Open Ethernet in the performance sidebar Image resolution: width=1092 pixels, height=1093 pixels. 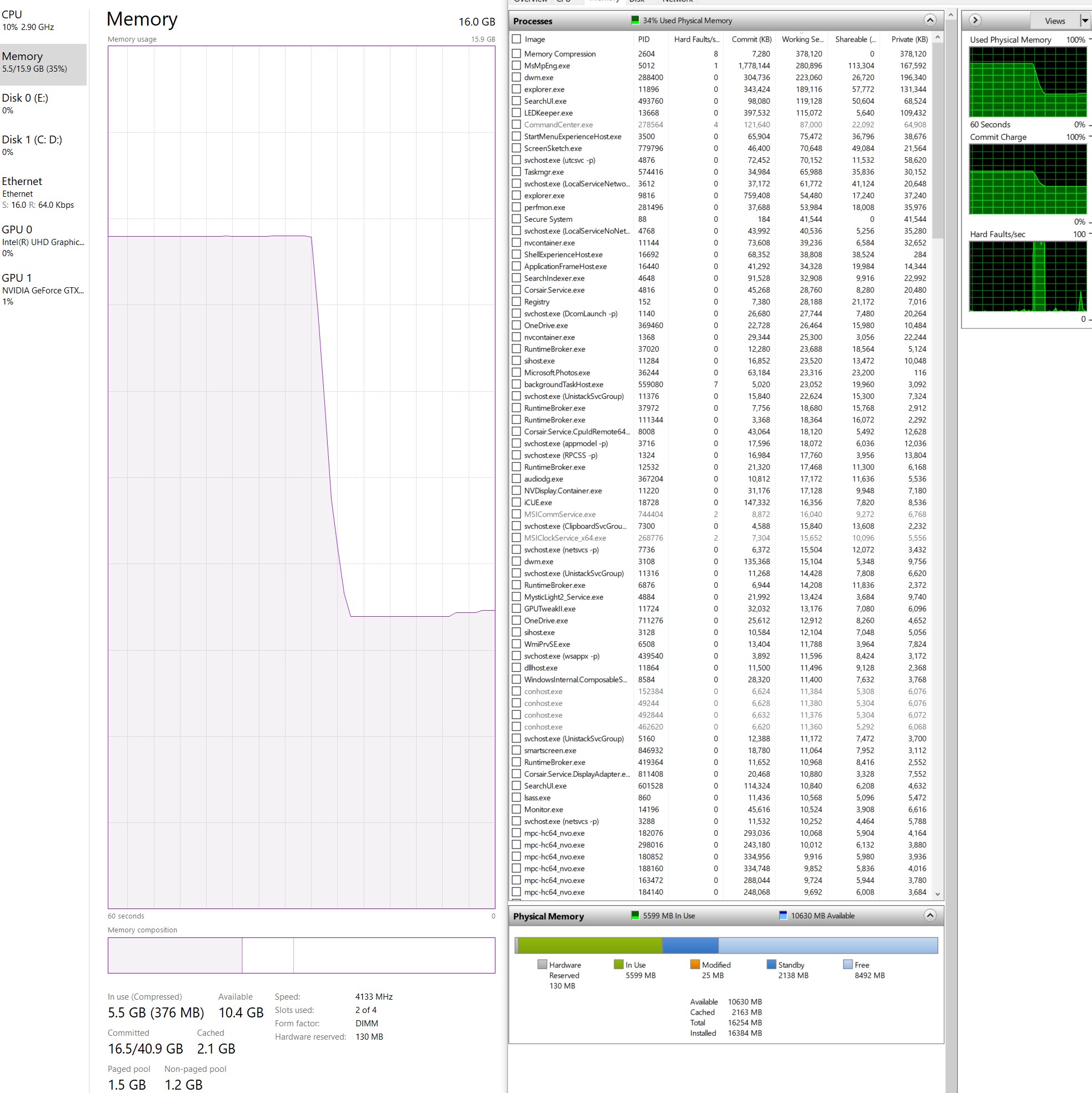tap(43, 192)
